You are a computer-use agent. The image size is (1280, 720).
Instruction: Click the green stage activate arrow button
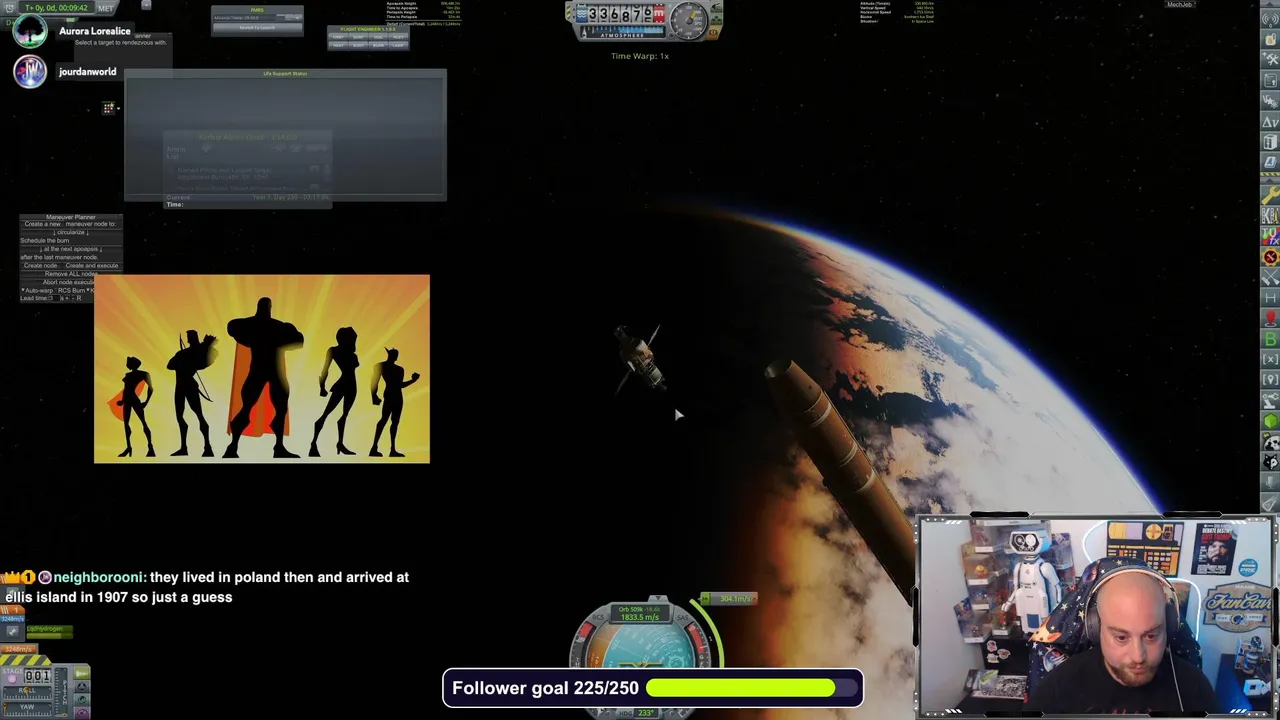(x=82, y=673)
